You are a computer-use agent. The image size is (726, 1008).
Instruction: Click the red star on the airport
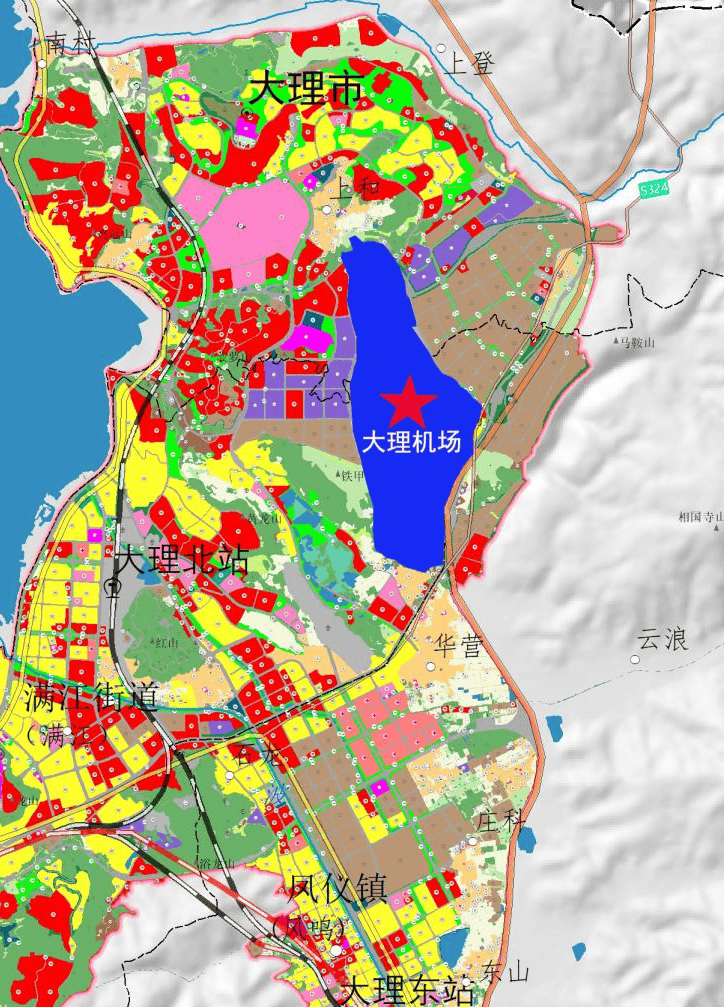(408, 401)
